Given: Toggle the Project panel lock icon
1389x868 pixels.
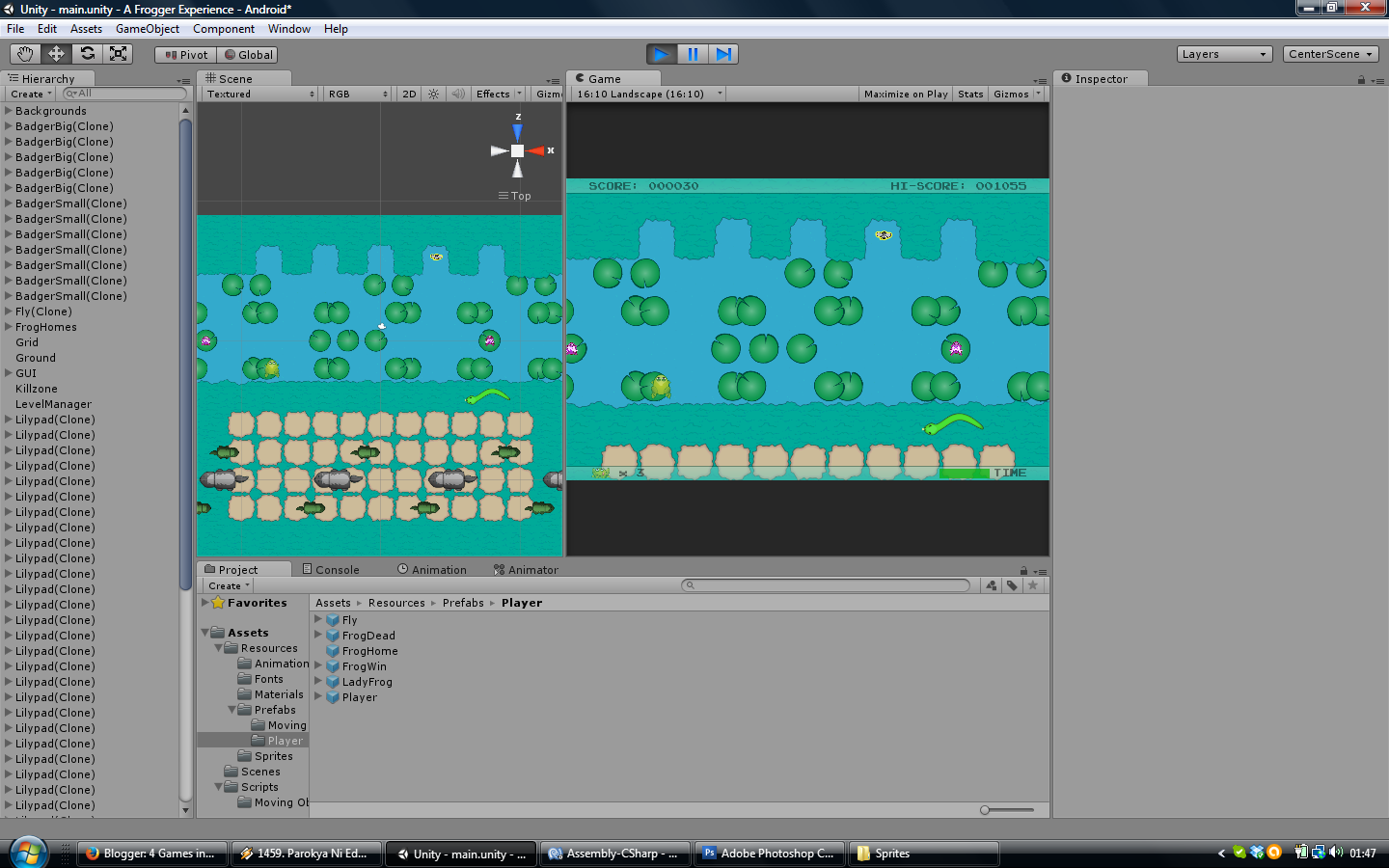Looking at the screenshot, I should tap(1023, 570).
